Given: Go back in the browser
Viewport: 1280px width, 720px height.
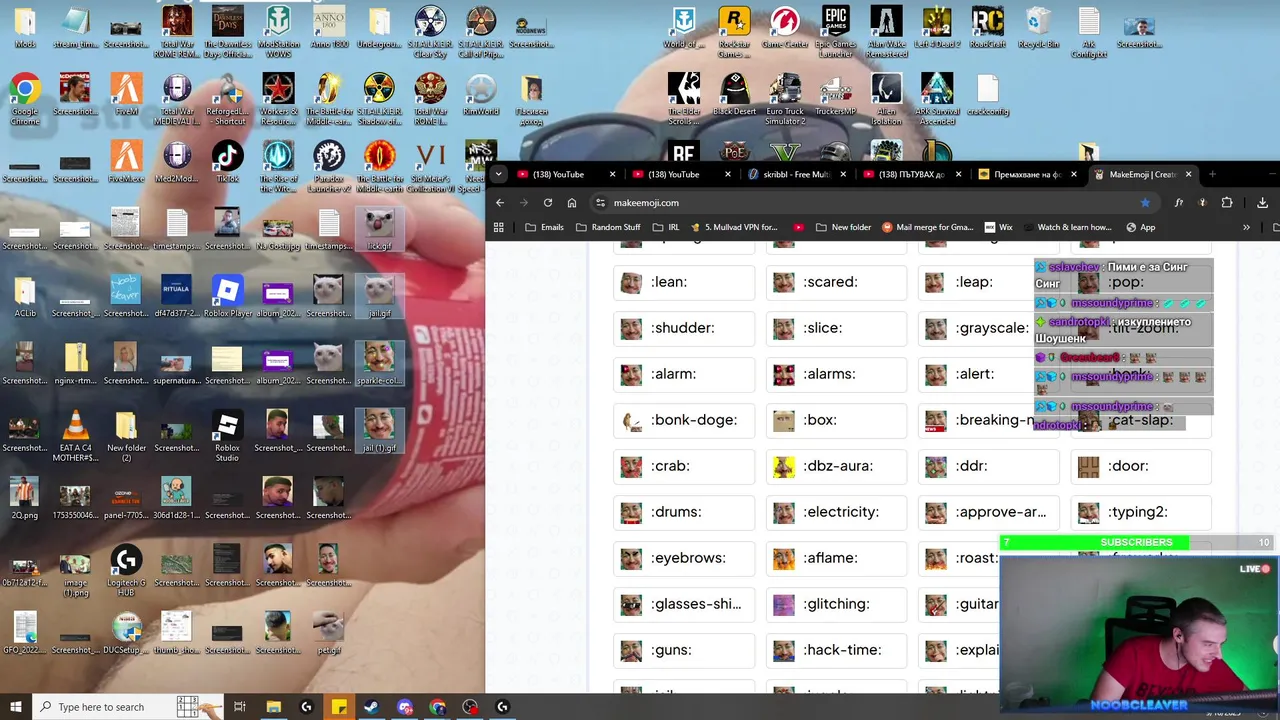Looking at the screenshot, I should click(x=500, y=202).
